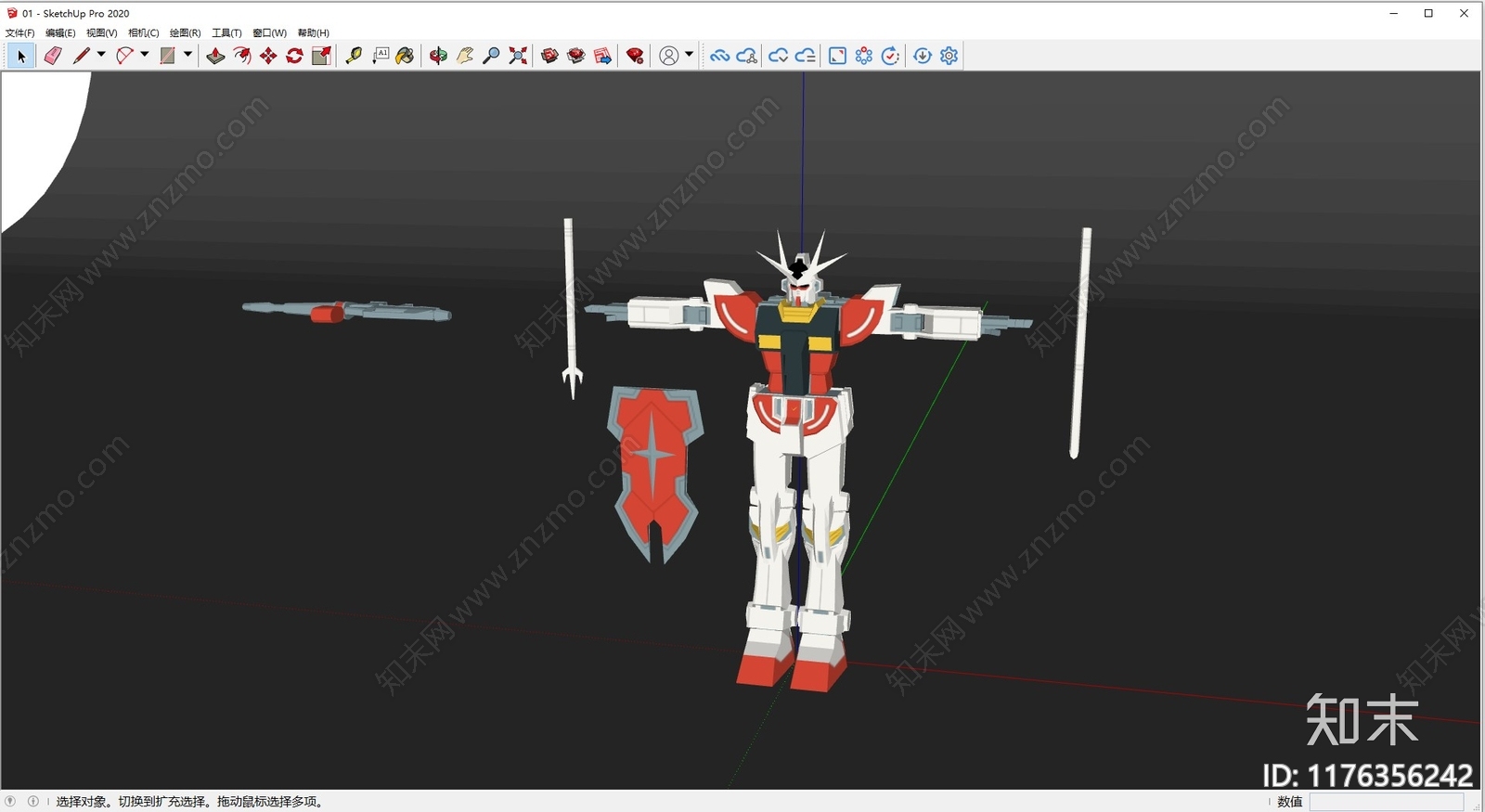The height and width of the screenshot is (812, 1485).
Task: Open the blue gear settings icon
Action: point(949,56)
